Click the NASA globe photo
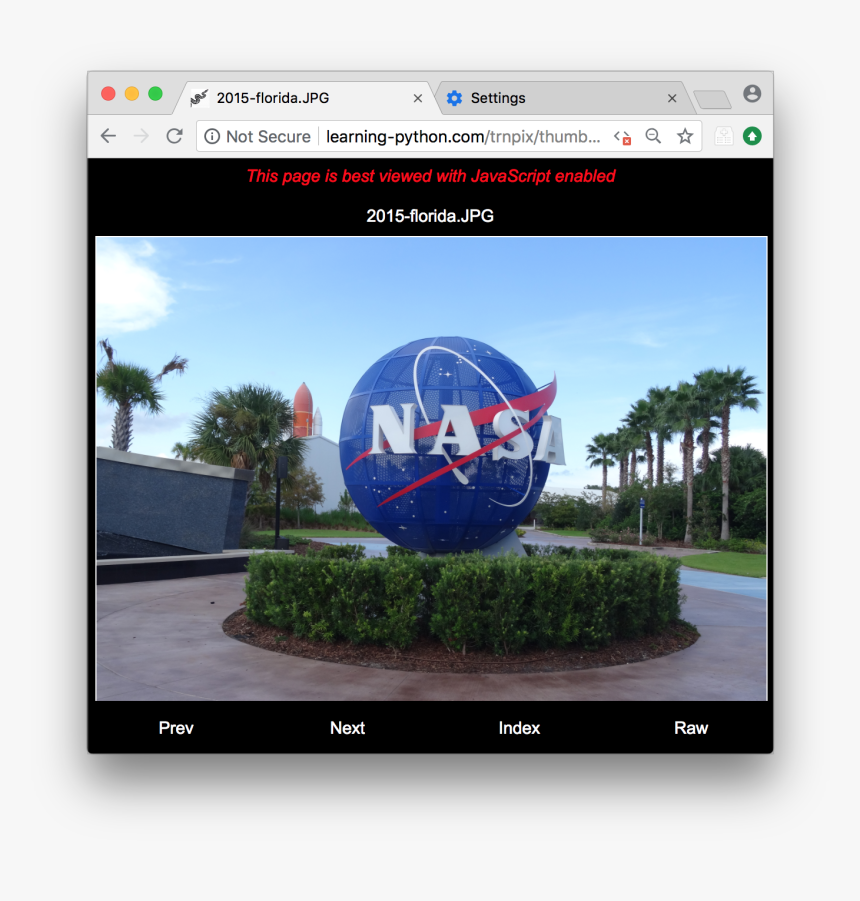The height and width of the screenshot is (901, 860). 431,468
